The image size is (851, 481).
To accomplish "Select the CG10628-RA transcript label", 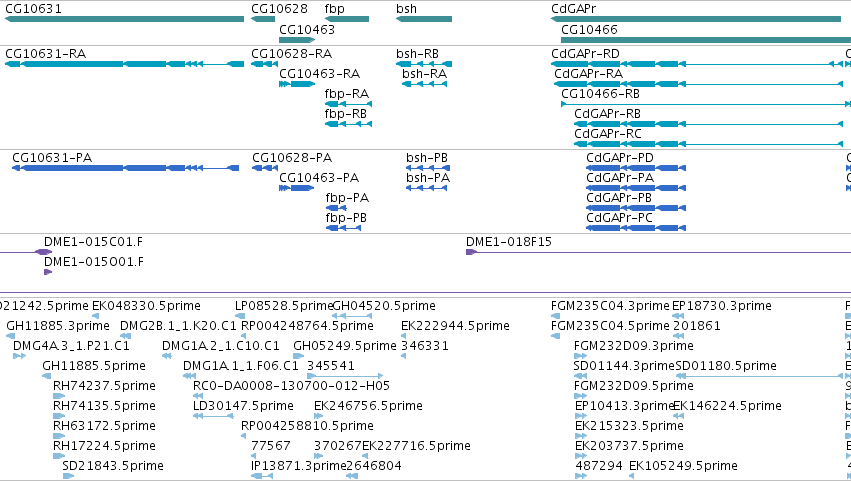I will 291,54.
